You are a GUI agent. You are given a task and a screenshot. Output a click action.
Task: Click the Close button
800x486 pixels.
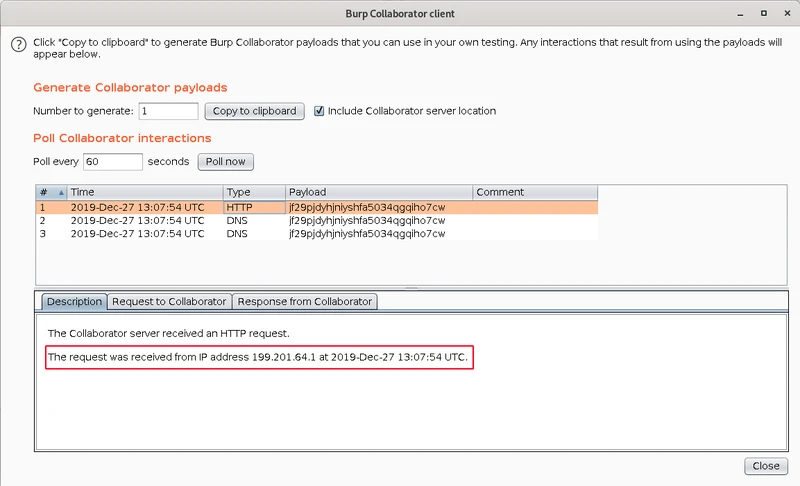[x=766, y=466]
